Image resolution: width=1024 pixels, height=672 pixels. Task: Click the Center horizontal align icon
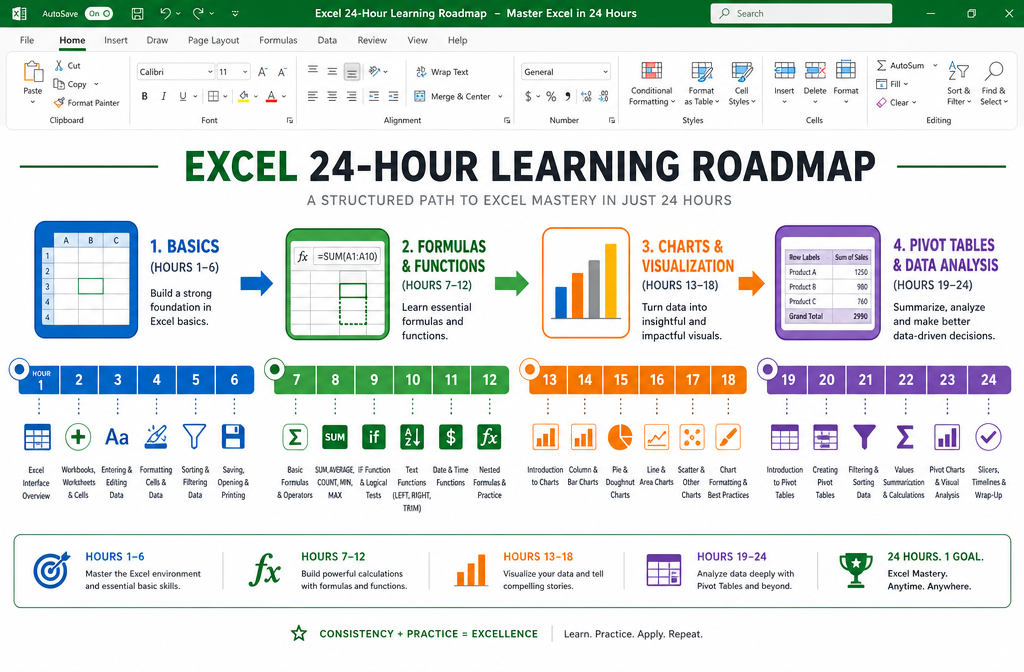pos(332,97)
